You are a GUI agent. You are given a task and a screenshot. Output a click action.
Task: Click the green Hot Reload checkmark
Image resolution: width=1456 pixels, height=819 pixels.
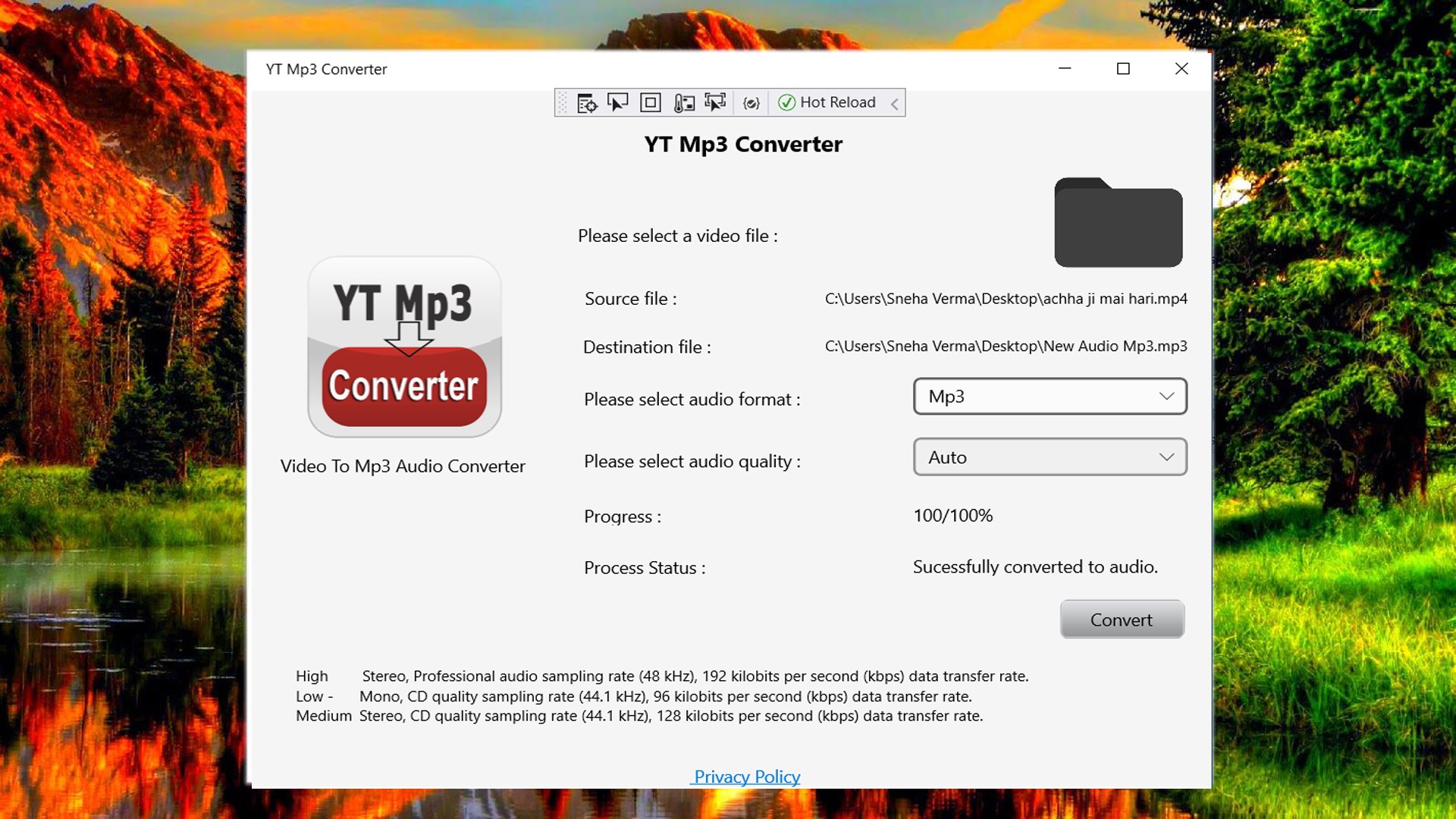click(x=786, y=102)
